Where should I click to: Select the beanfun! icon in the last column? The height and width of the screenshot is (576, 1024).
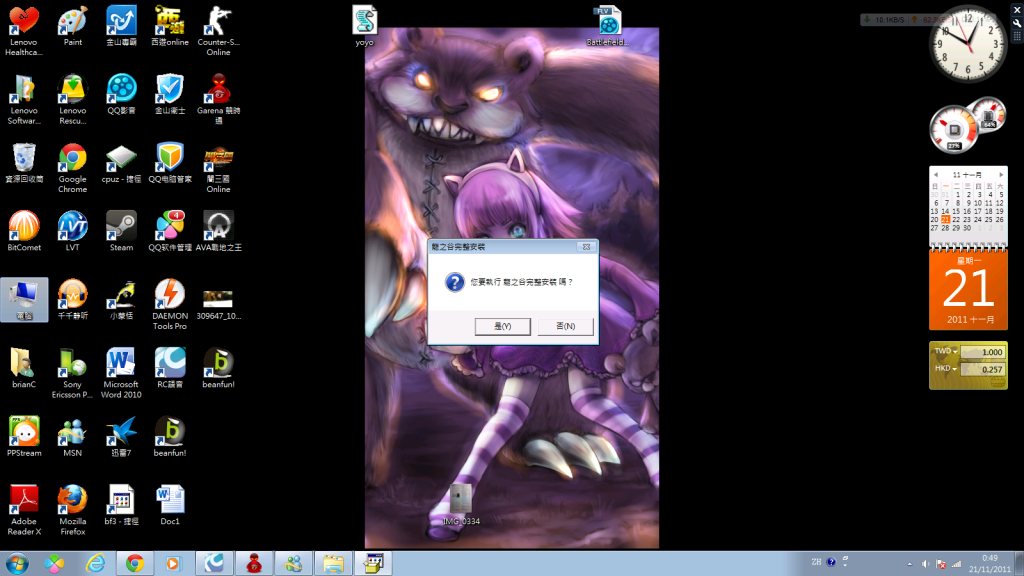tap(218, 368)
